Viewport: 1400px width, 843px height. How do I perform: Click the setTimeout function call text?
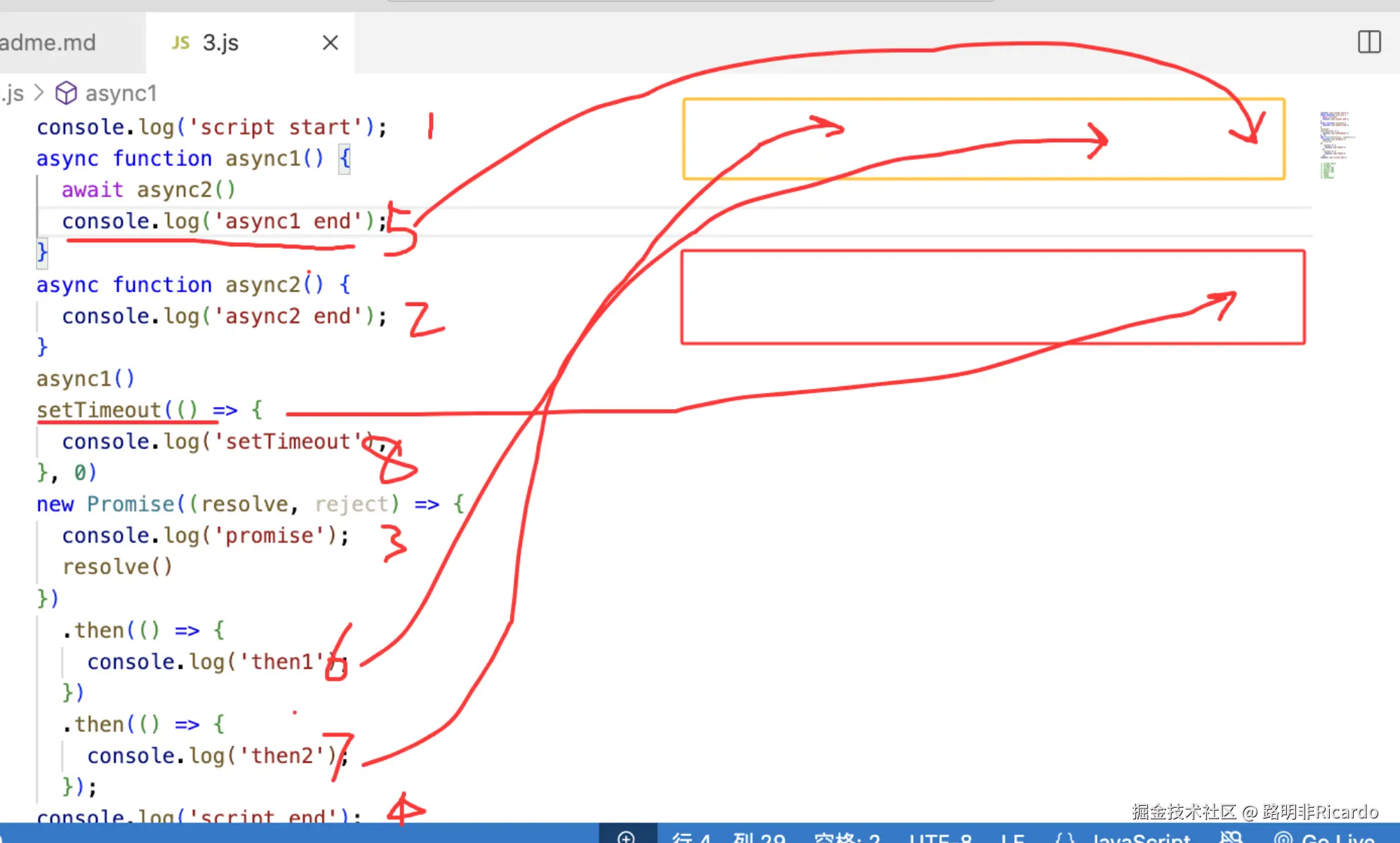[x=98, y=409]
